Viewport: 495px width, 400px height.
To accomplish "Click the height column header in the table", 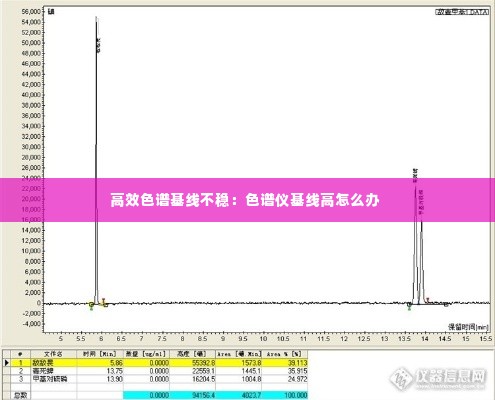I will tap(192, 354).
